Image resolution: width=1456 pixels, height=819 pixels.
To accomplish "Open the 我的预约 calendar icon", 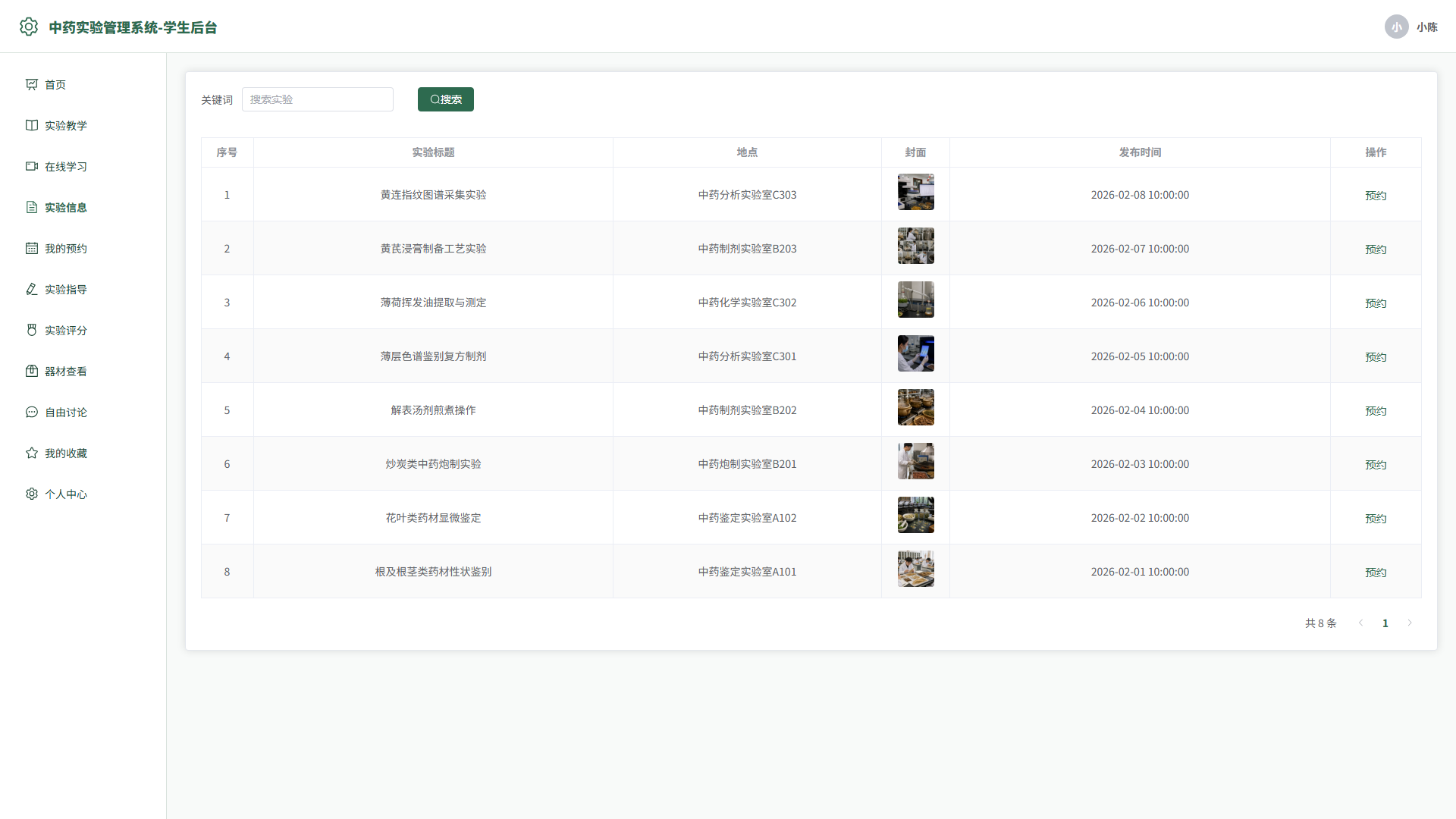I will pyautogui.click(x=32, y=248).
